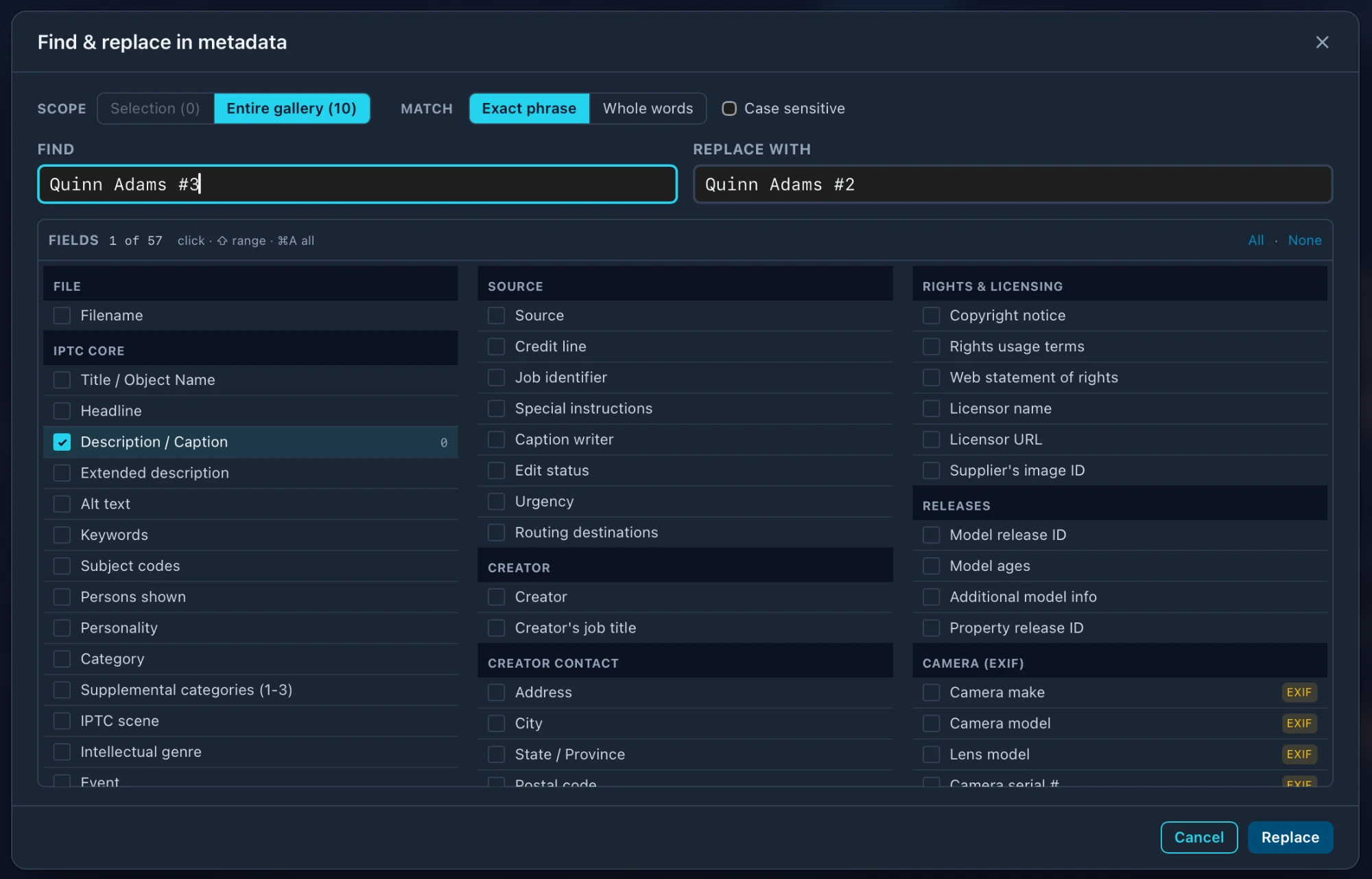Choose Exact phrase match mode

(529, 108)
